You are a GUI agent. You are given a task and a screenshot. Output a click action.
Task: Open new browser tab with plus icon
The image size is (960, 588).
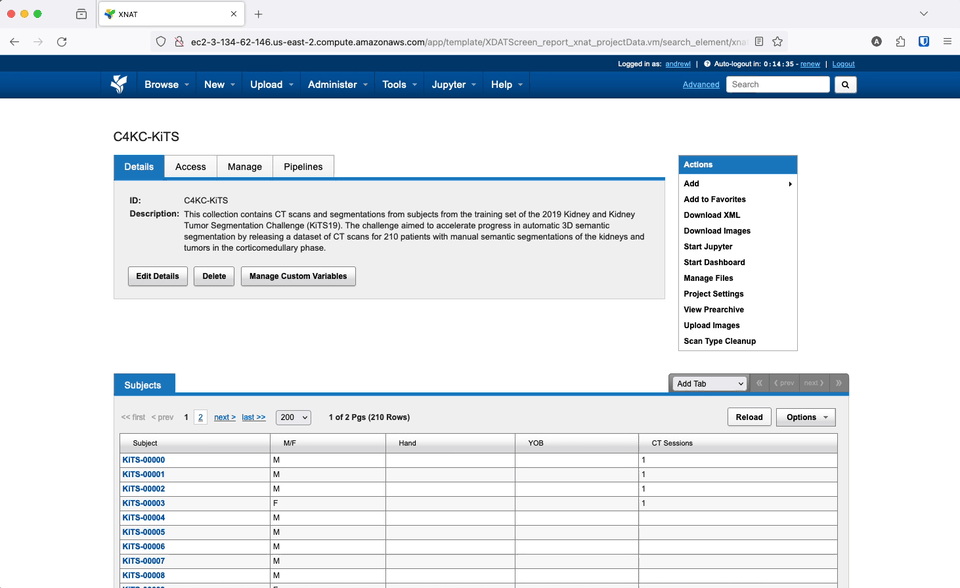point(258,14)
